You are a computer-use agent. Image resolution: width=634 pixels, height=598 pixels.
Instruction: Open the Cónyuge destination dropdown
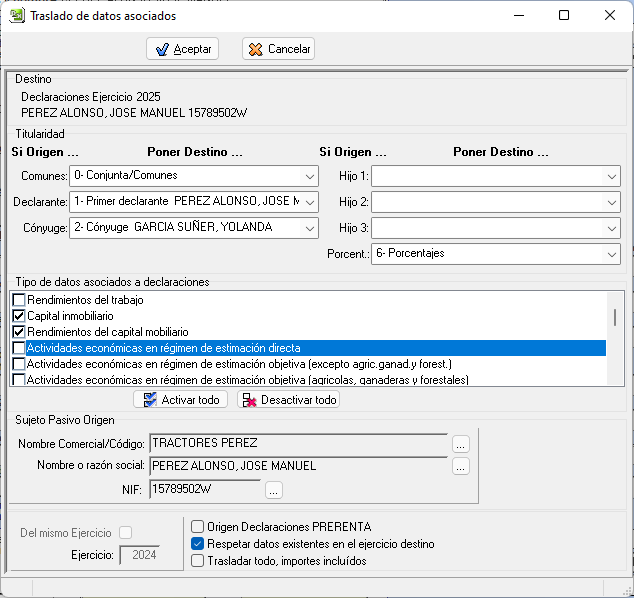[309, 228]
